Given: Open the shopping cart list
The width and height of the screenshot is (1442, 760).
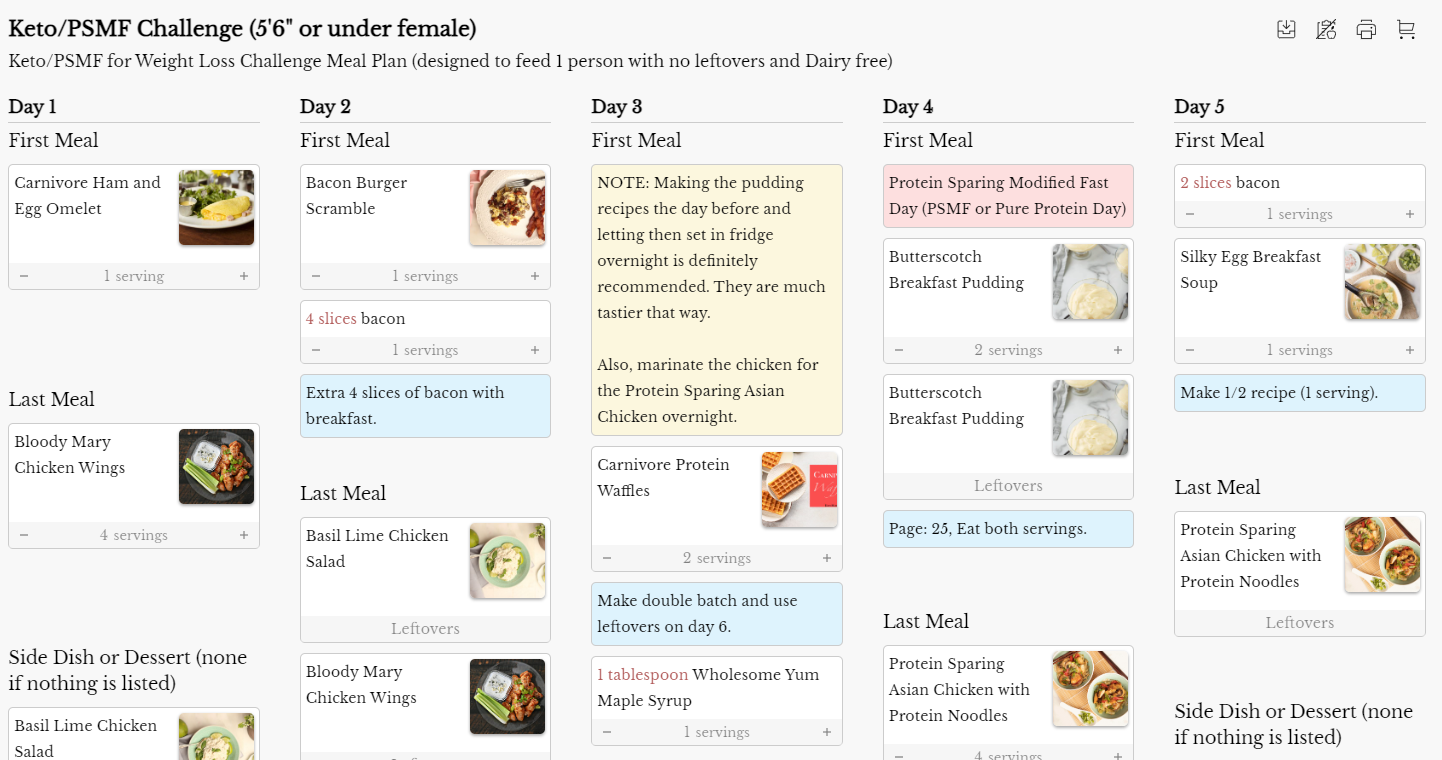Looking at the screenshot, I should point(1406,30).
